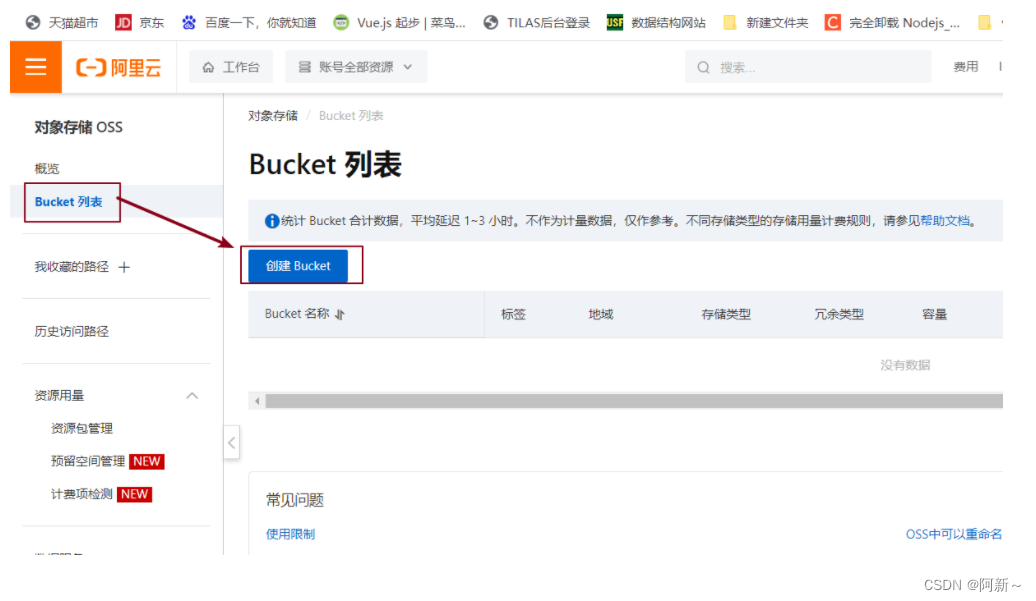The image size is (1036, 601).
Task: Click the search magnifier icon
Action: 704,67
